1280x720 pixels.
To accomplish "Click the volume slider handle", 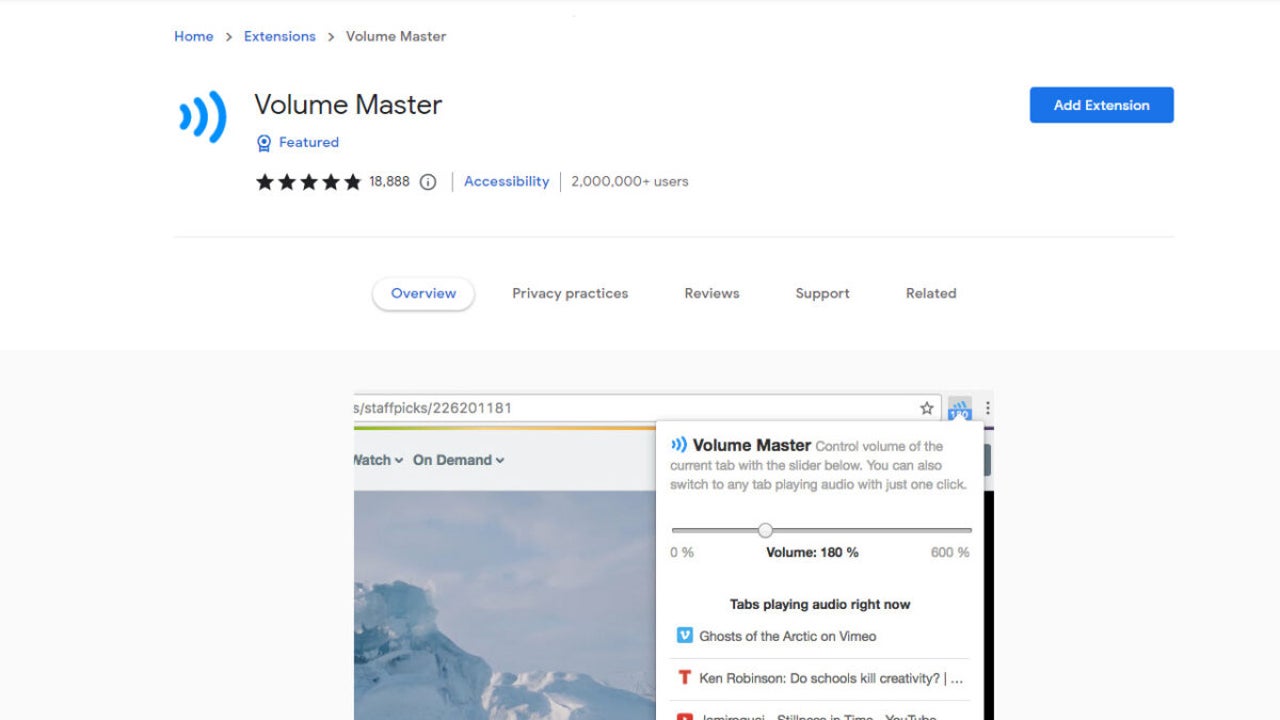I will (x=765, y=530).
